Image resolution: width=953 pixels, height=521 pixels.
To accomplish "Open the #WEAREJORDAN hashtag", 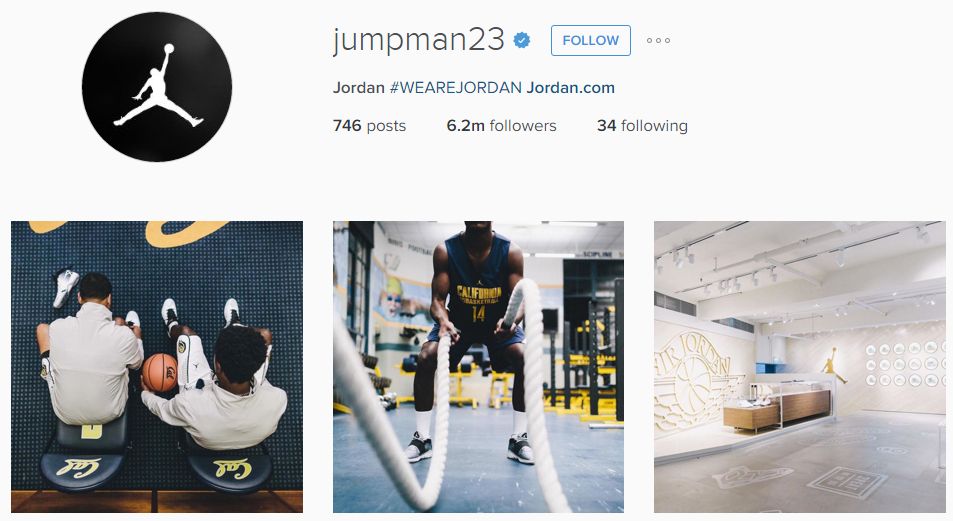I will pyautogui.click(x=455, y=88).
